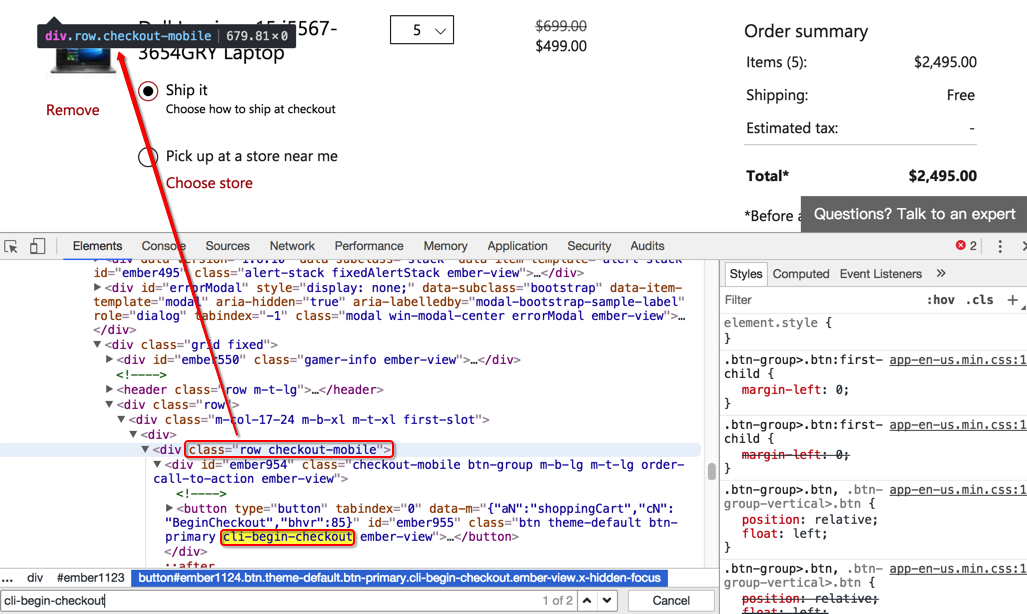This screenshot has height=614, width=1027.
Task: Jump to previous search result arrow
Action: [587, 600]
